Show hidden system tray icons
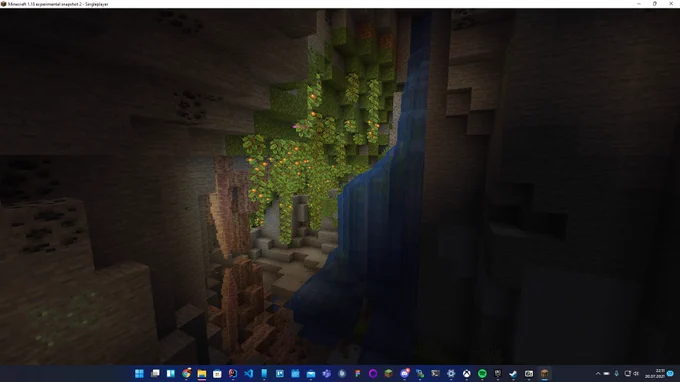Viewport: 680px width, 382px height. [x=598, y=373]
